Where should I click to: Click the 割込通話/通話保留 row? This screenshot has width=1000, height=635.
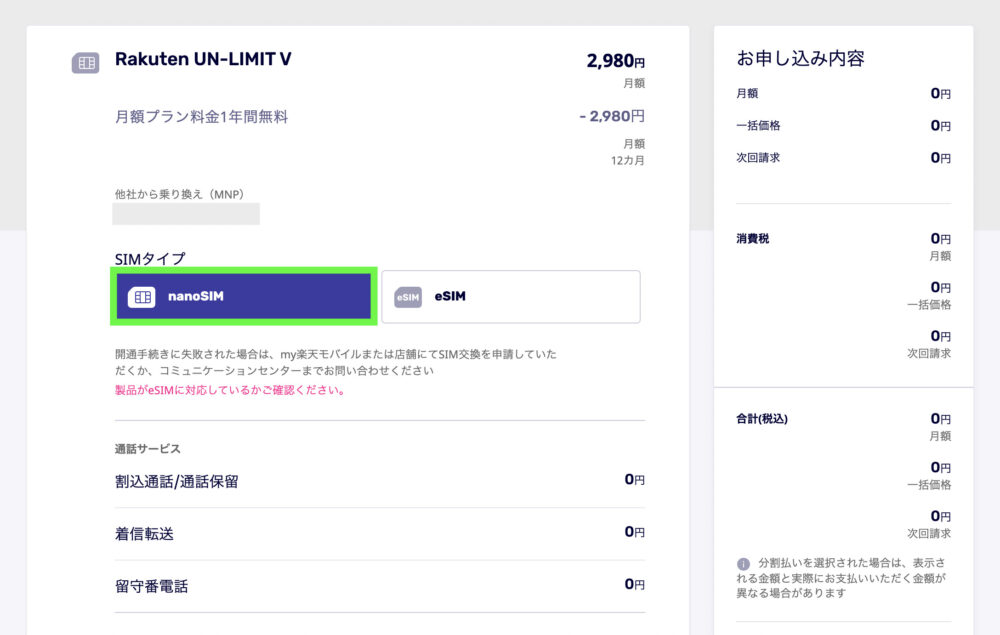click(x=379, y=481)
